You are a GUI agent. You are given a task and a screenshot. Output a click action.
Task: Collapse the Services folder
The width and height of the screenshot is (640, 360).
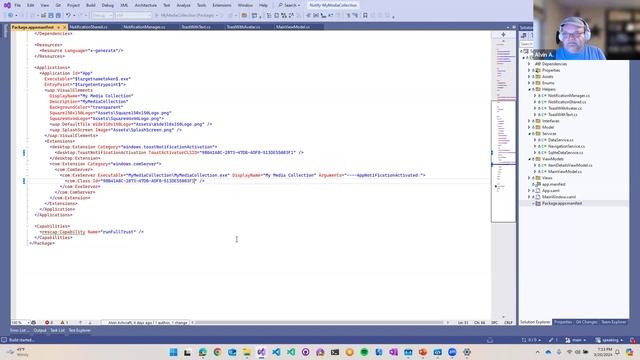(529, 133)
